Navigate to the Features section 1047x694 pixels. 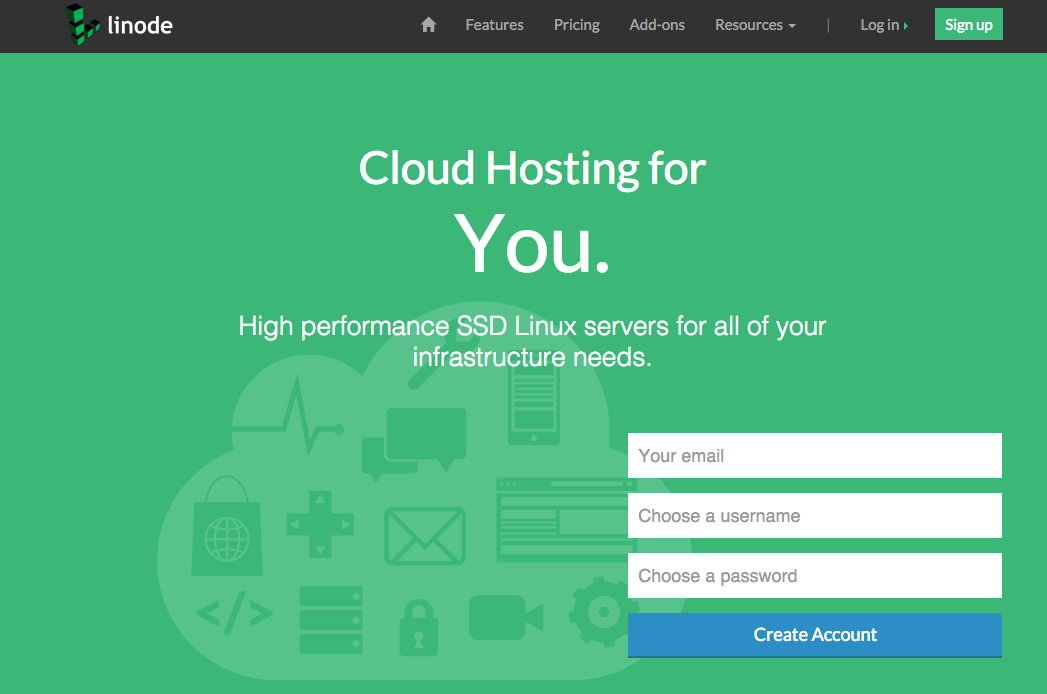tap(494, 24)
